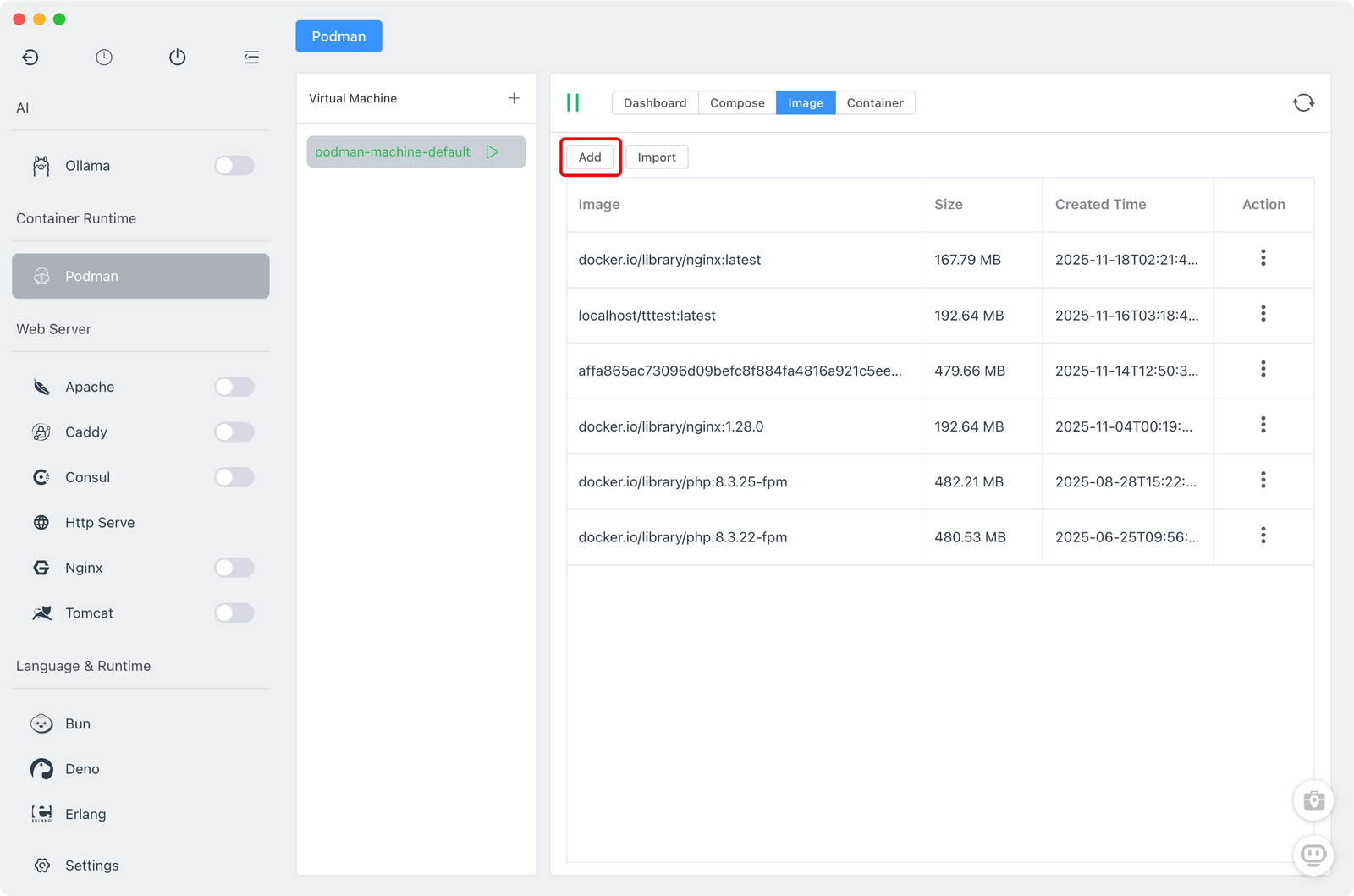Add a virtual machine with plus icon
Viewport: 1354px width, 896px height.
click(x=514, y=98)
